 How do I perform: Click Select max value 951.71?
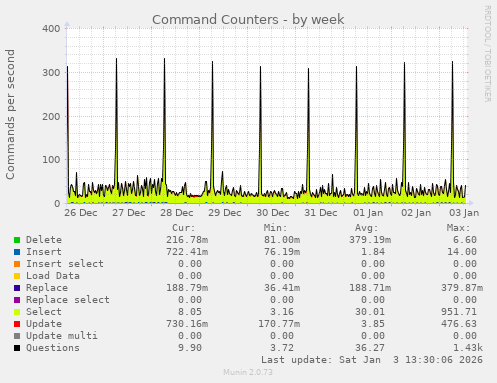click(x=459, y=312)
